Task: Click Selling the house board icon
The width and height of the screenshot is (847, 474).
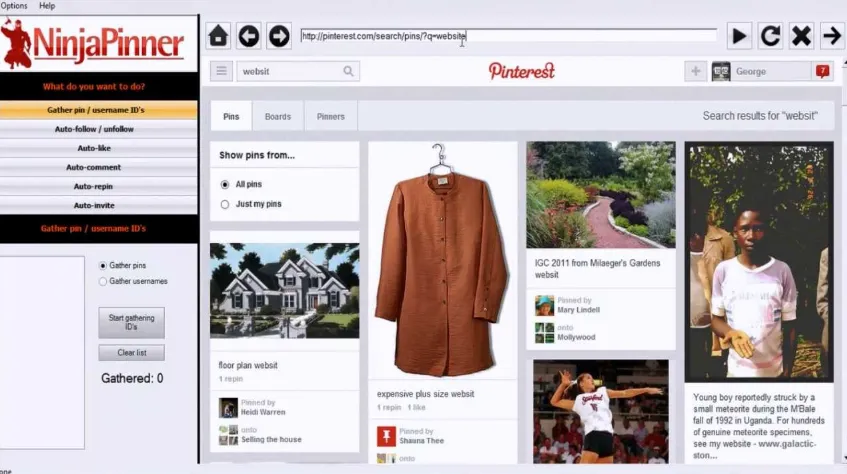Action: pyautogui.click(x=228, y=435)
